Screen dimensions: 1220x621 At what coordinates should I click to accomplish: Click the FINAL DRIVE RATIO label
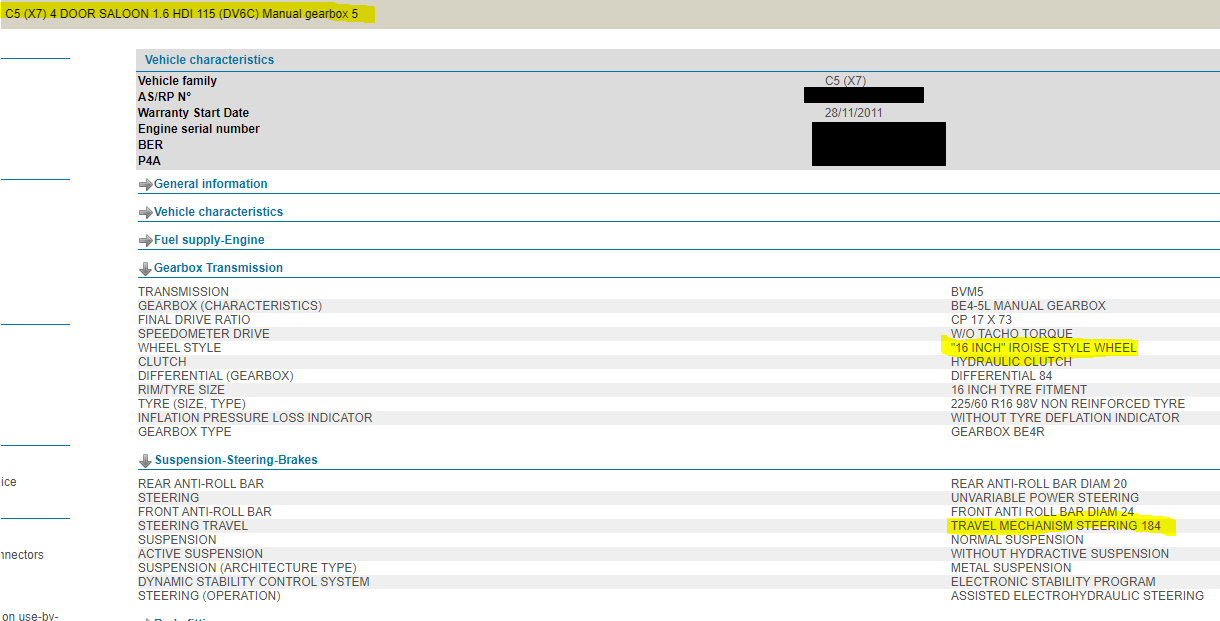coord(194,320)
